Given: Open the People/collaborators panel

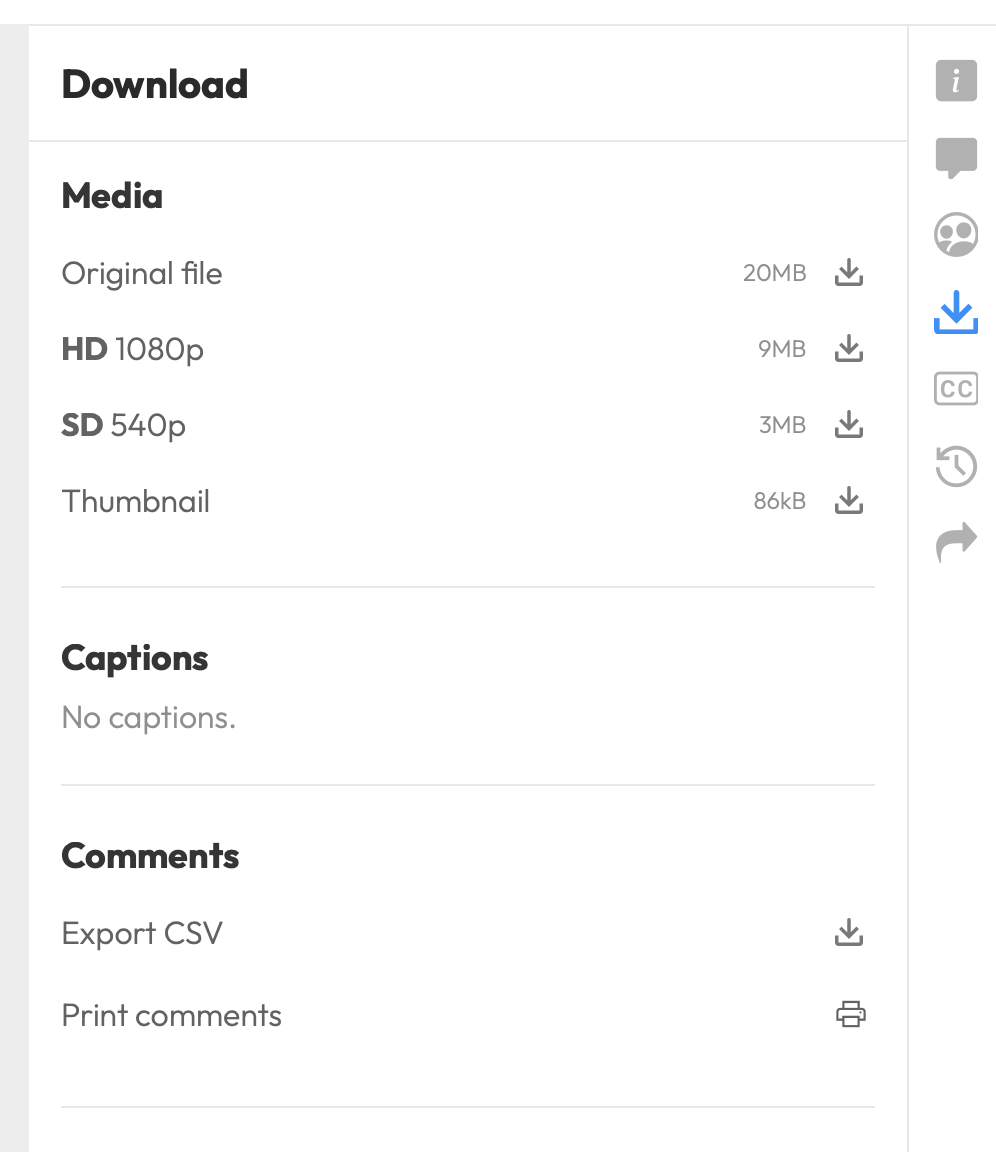Looking at the screenshot, I should click(955, 234).
